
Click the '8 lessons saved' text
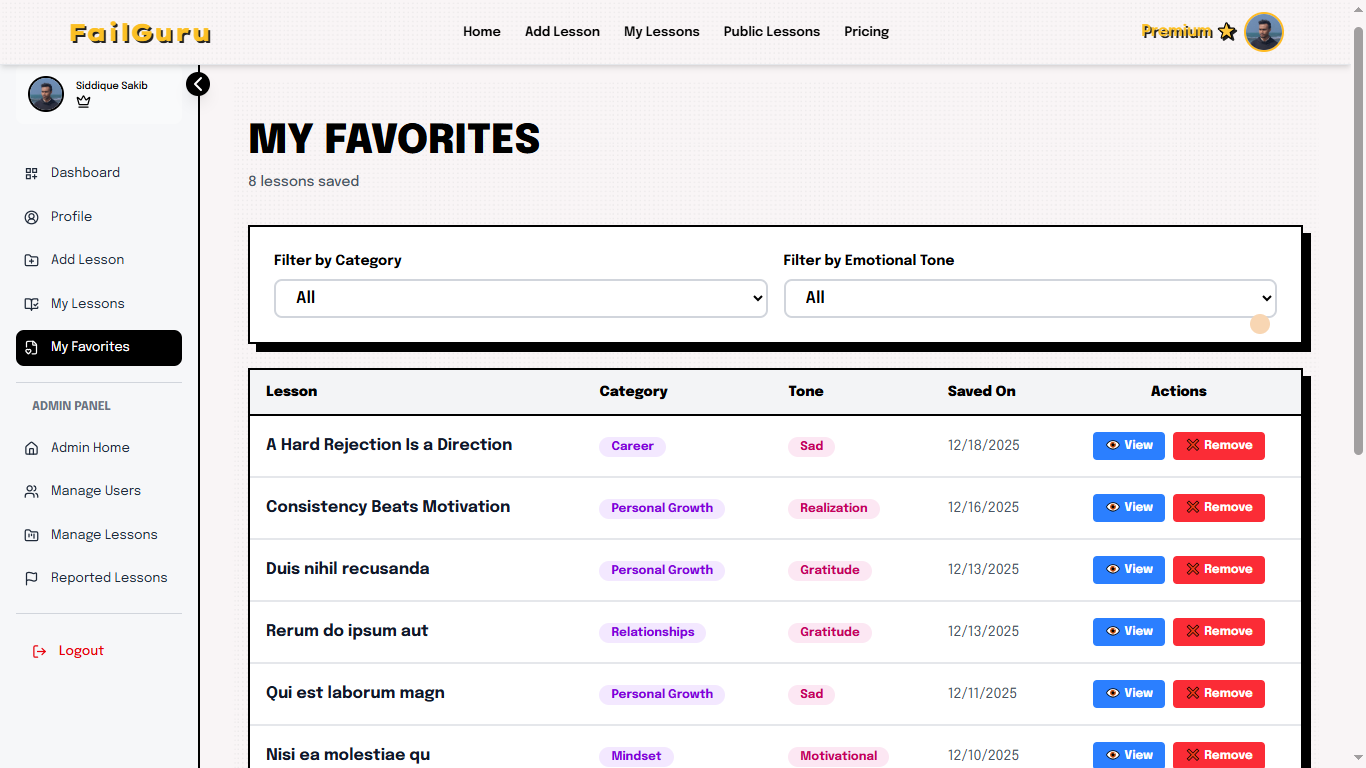tap(304, 181)
